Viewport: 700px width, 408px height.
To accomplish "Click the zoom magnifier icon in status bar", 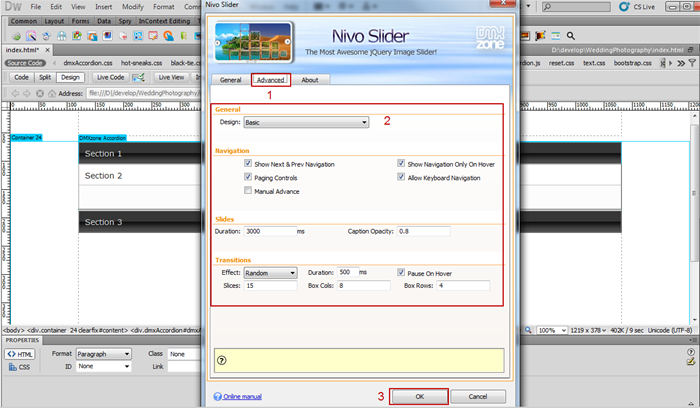I will pyautogui.click(x=528, y=330).
